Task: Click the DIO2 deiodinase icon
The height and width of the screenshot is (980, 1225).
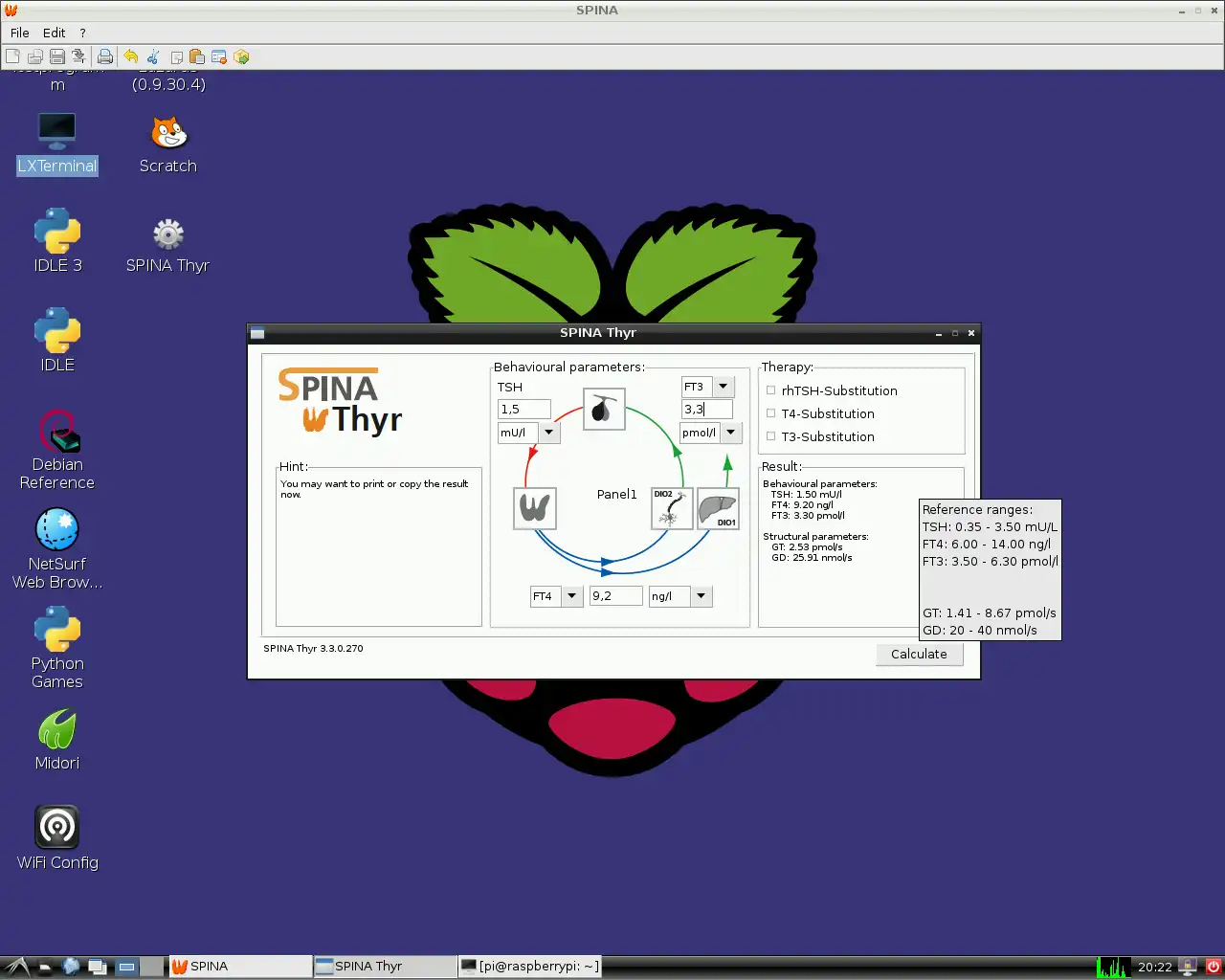Action: point(672,507)
